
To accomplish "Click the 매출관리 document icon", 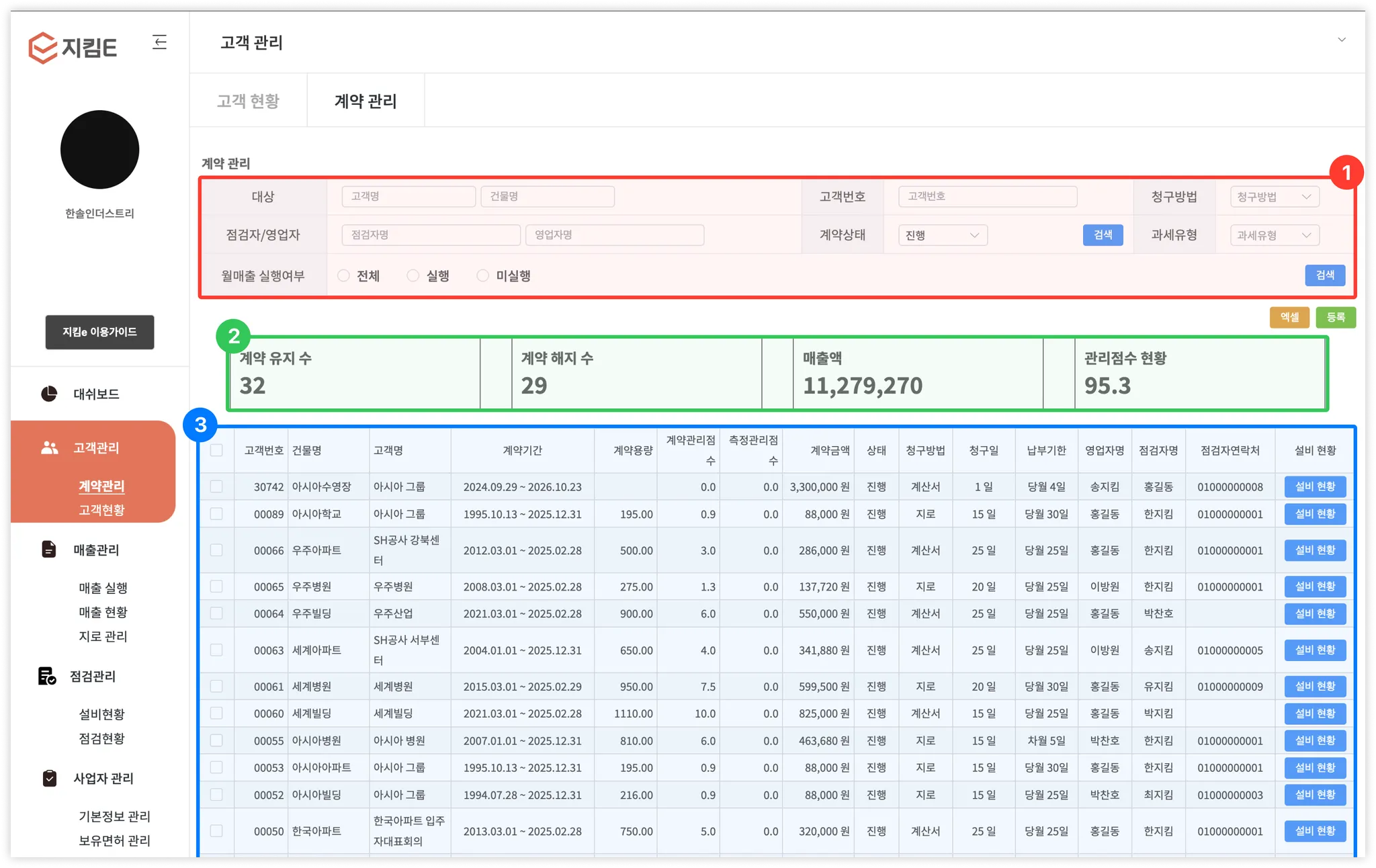I will coord(49,550).
